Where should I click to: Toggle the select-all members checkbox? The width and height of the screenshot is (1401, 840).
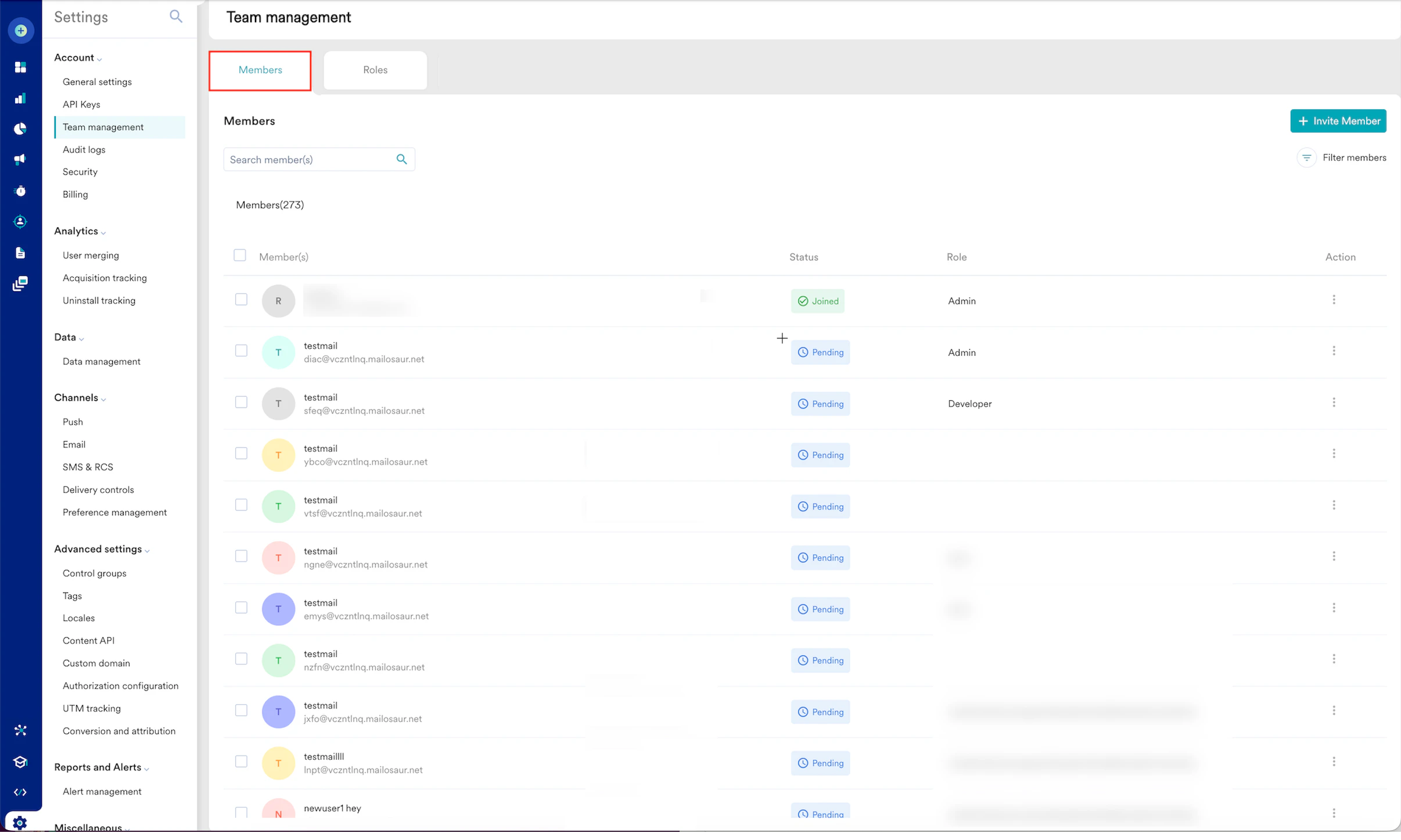tap(240, 256)
